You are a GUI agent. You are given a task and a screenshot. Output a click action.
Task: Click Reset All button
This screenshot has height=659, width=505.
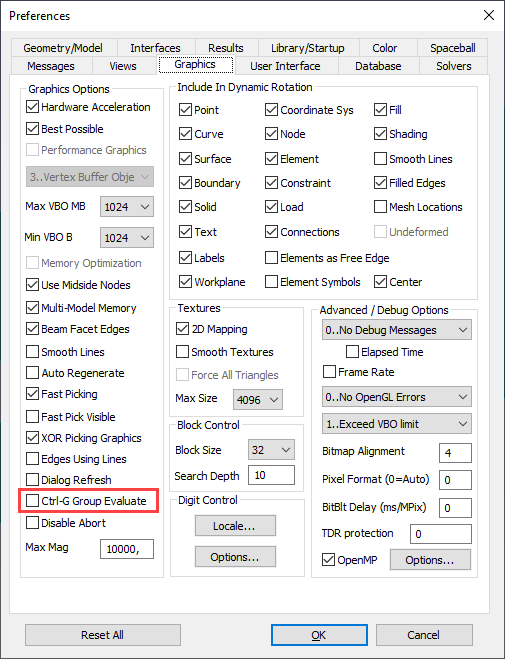(x=103, y=635)
